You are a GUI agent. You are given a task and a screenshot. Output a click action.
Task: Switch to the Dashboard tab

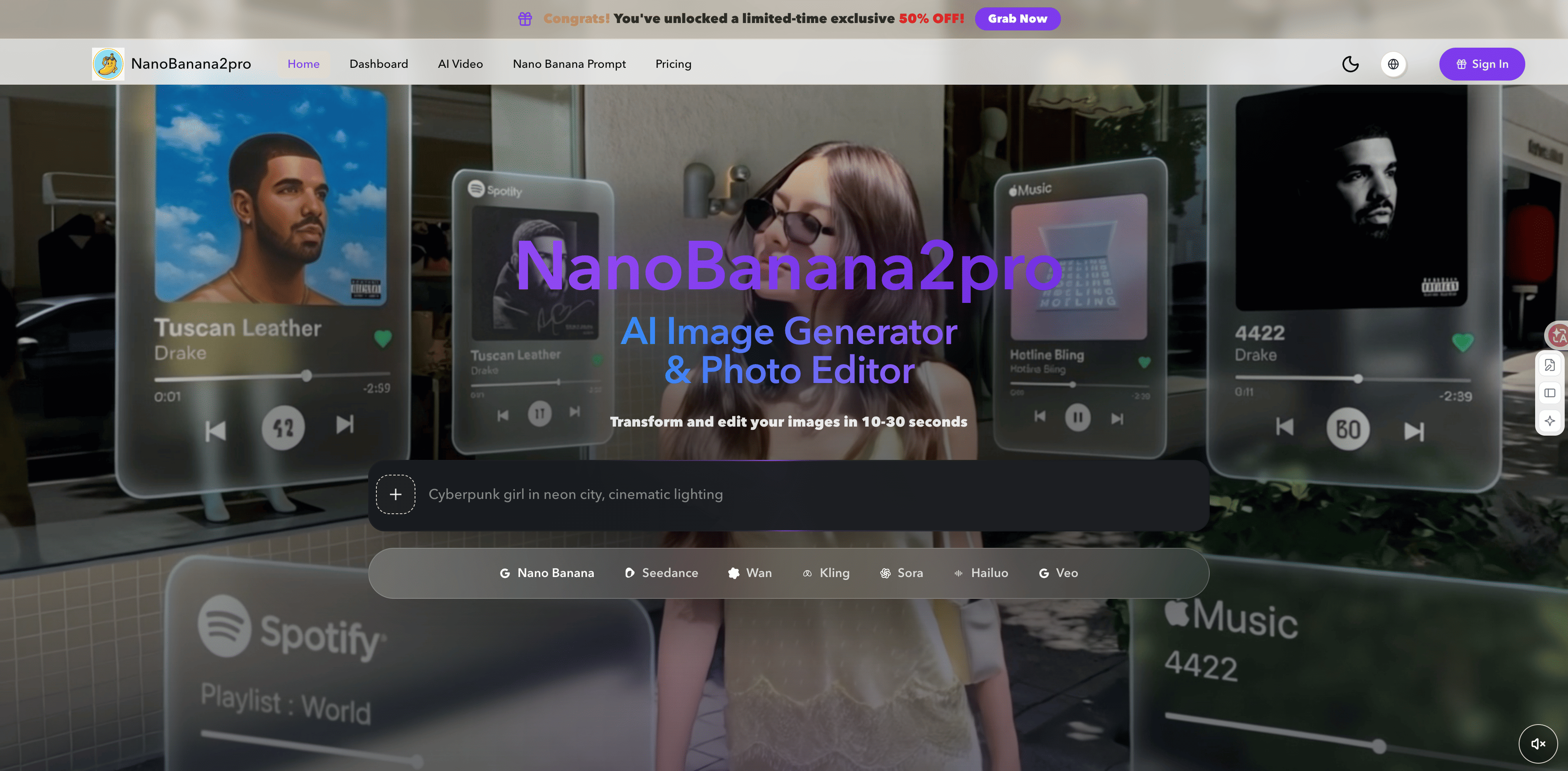pos(378,63)
